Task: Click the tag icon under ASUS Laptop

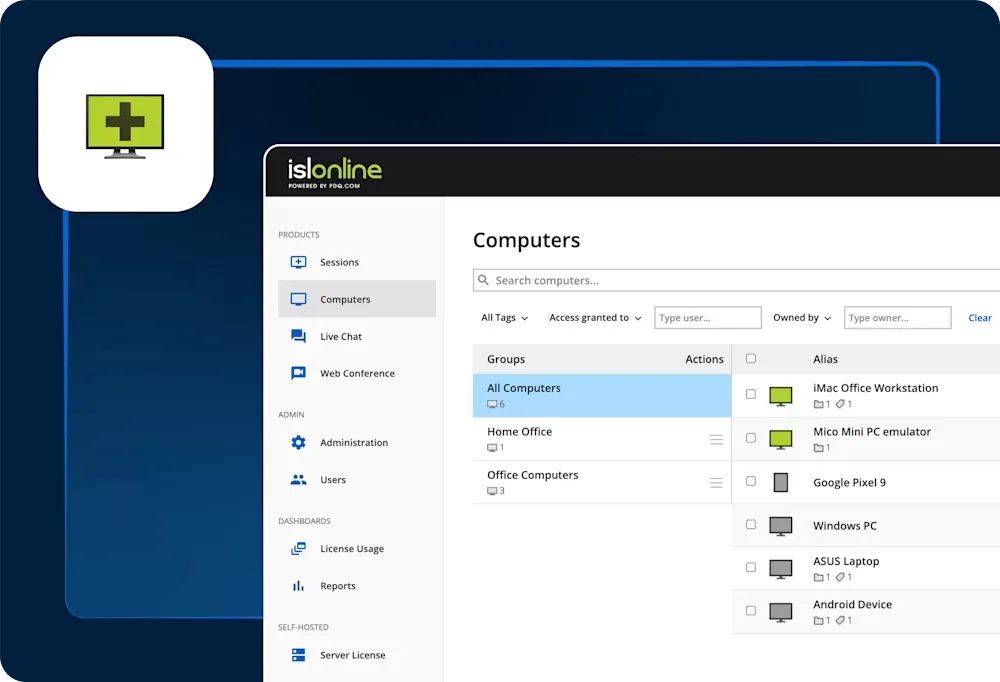Action: (x=840, y=577)
